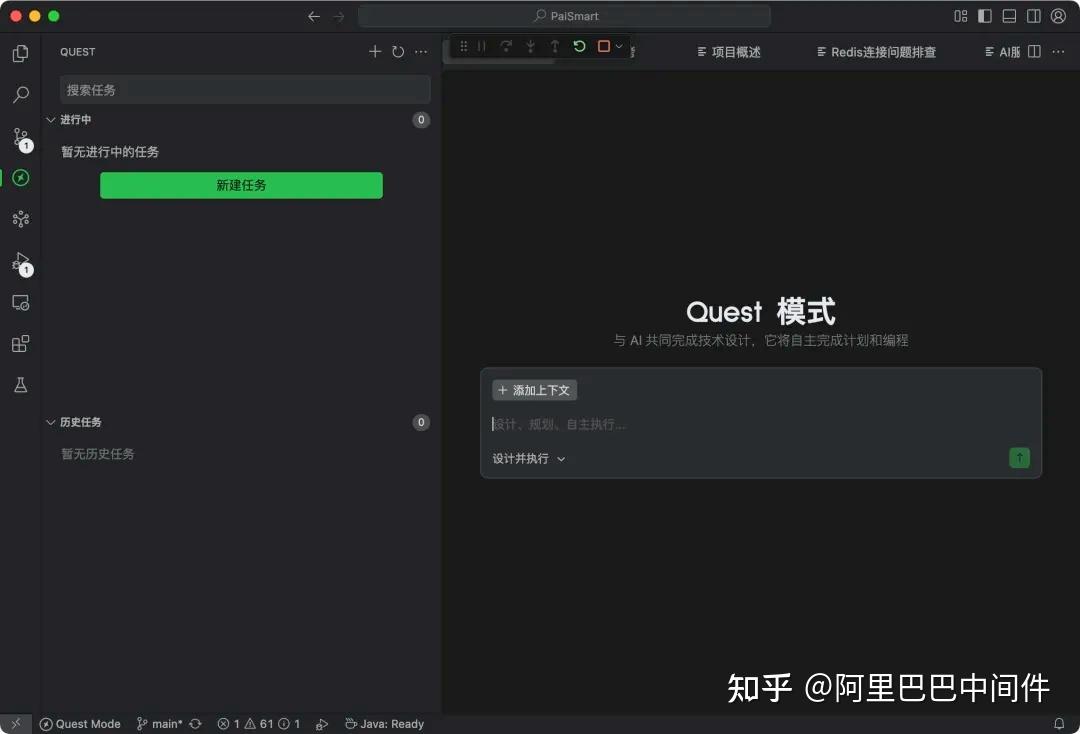
Task: Click the 新建任务 green button
Action: [x=240, y=185]
